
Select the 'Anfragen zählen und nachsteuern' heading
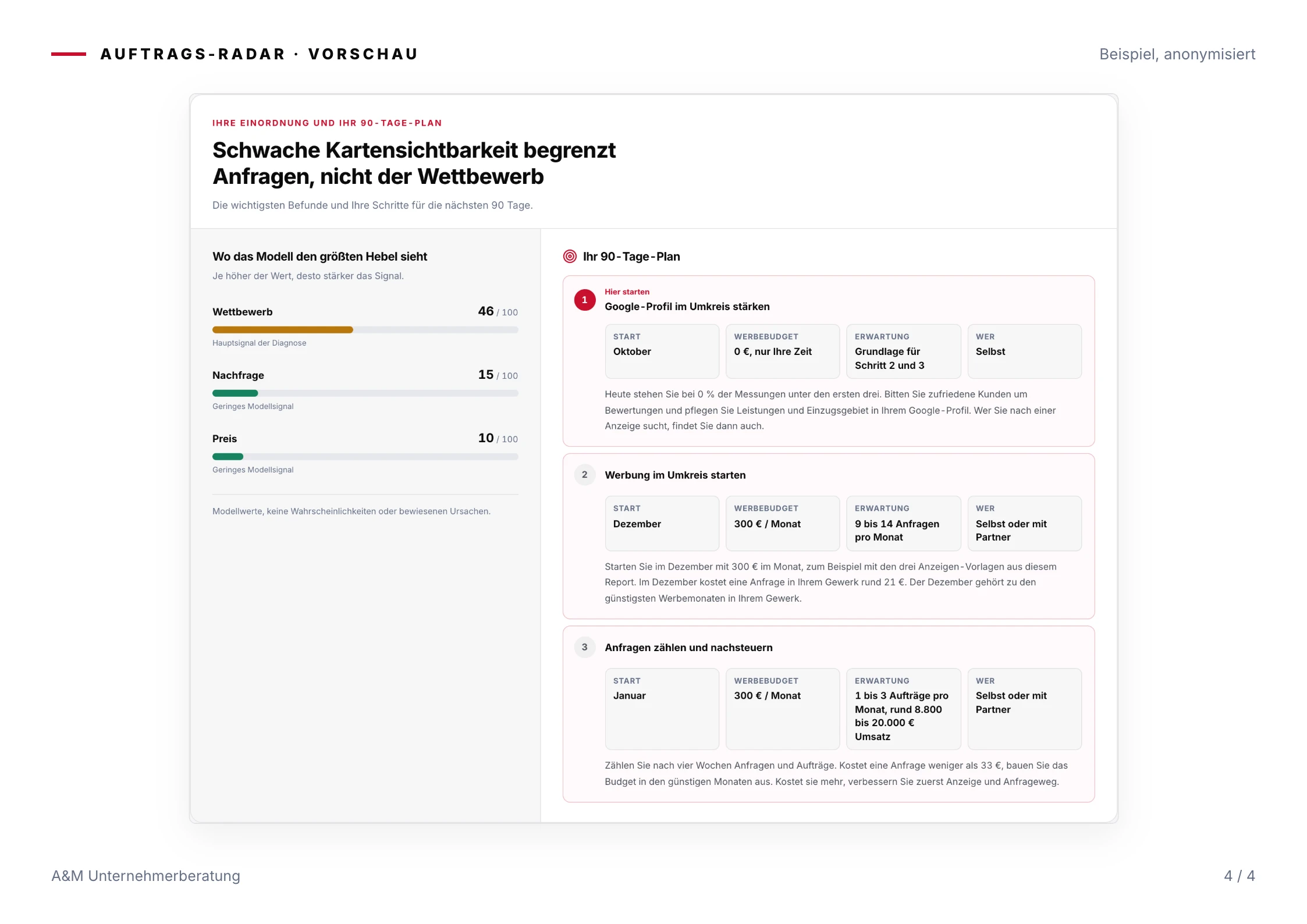688,647
